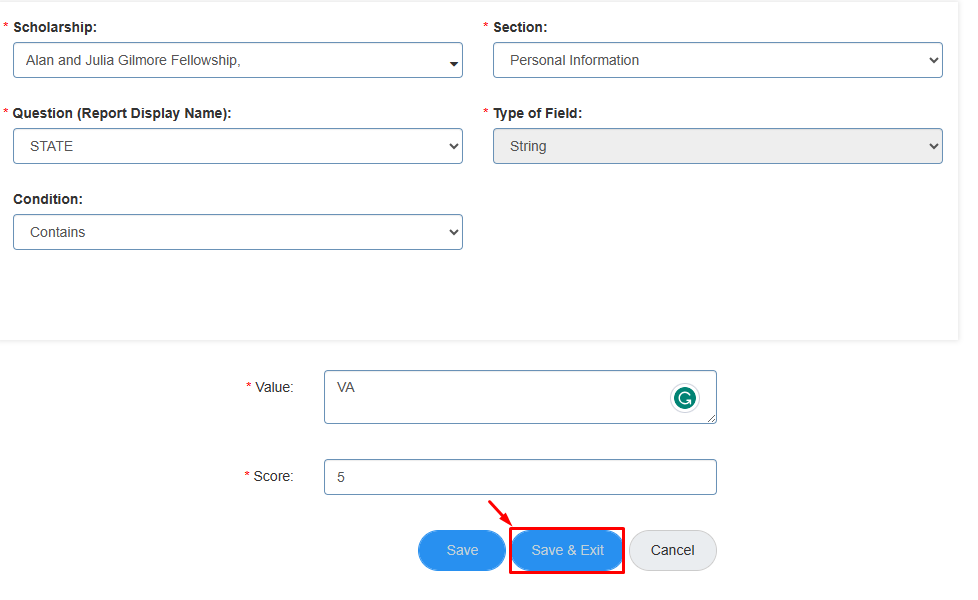Click the Save button
The height and width of the screenshot is (600, 978).
[x=461, y=550]
